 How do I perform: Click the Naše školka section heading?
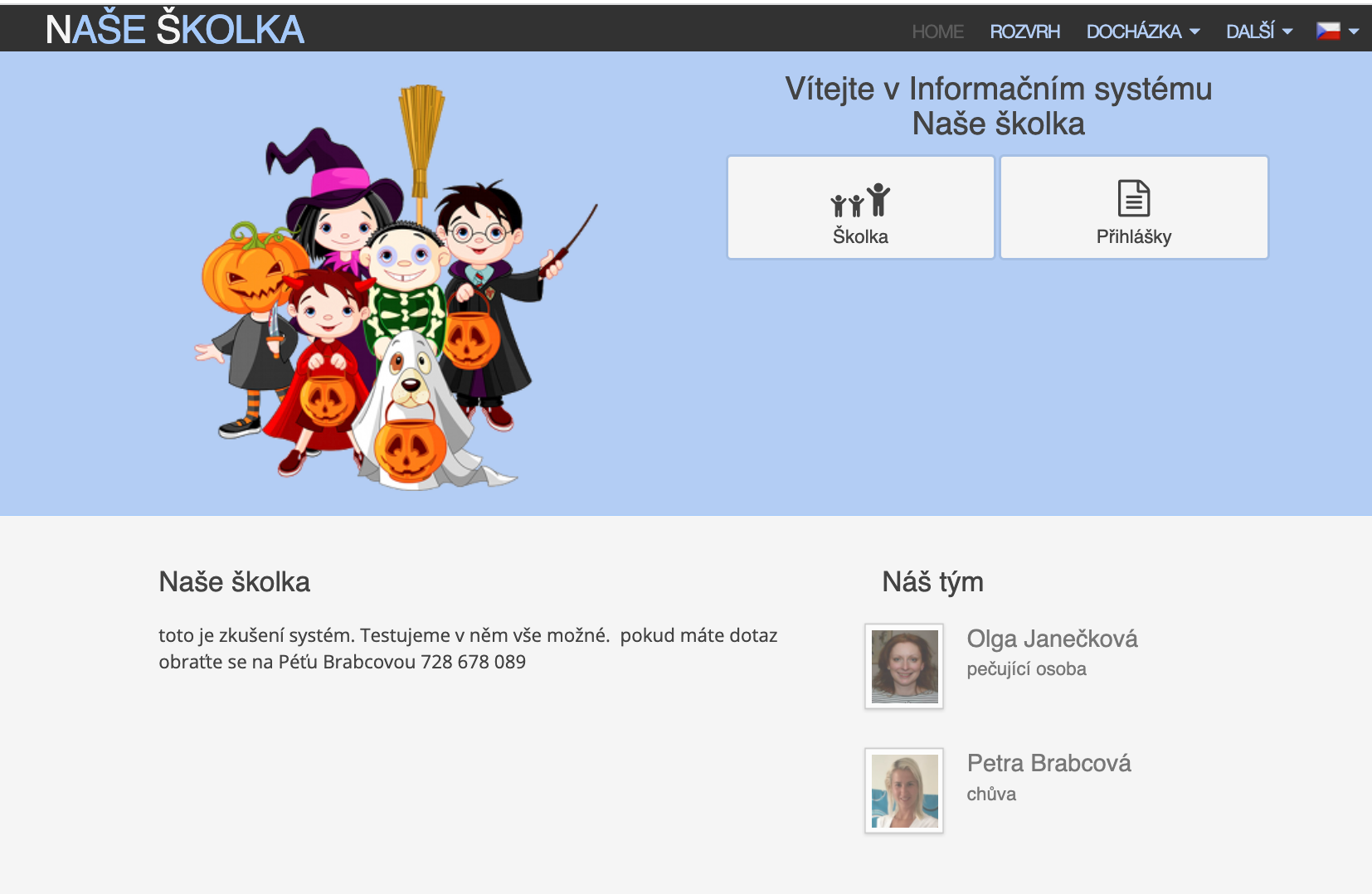tap(234, 581)
